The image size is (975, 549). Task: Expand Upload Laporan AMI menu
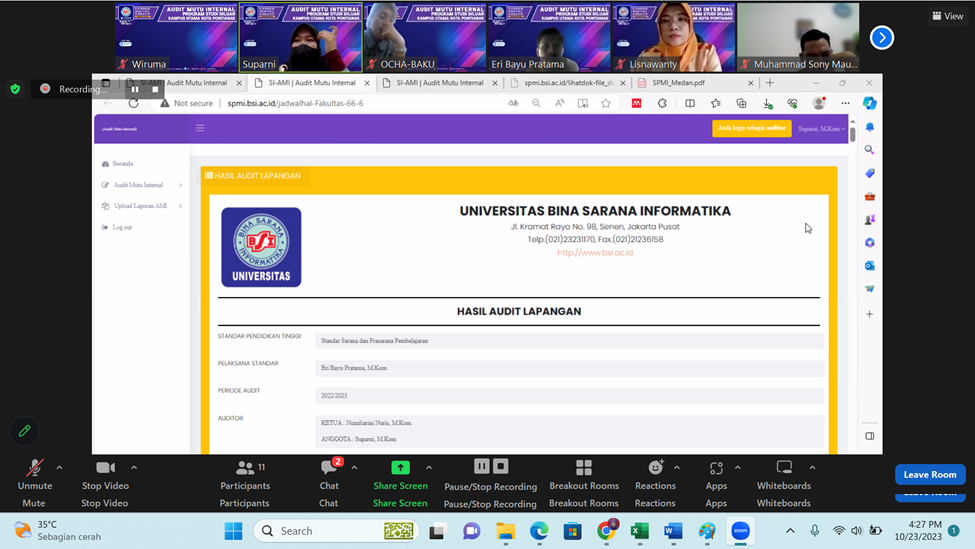pyautogui.click(x=142, y=206)
